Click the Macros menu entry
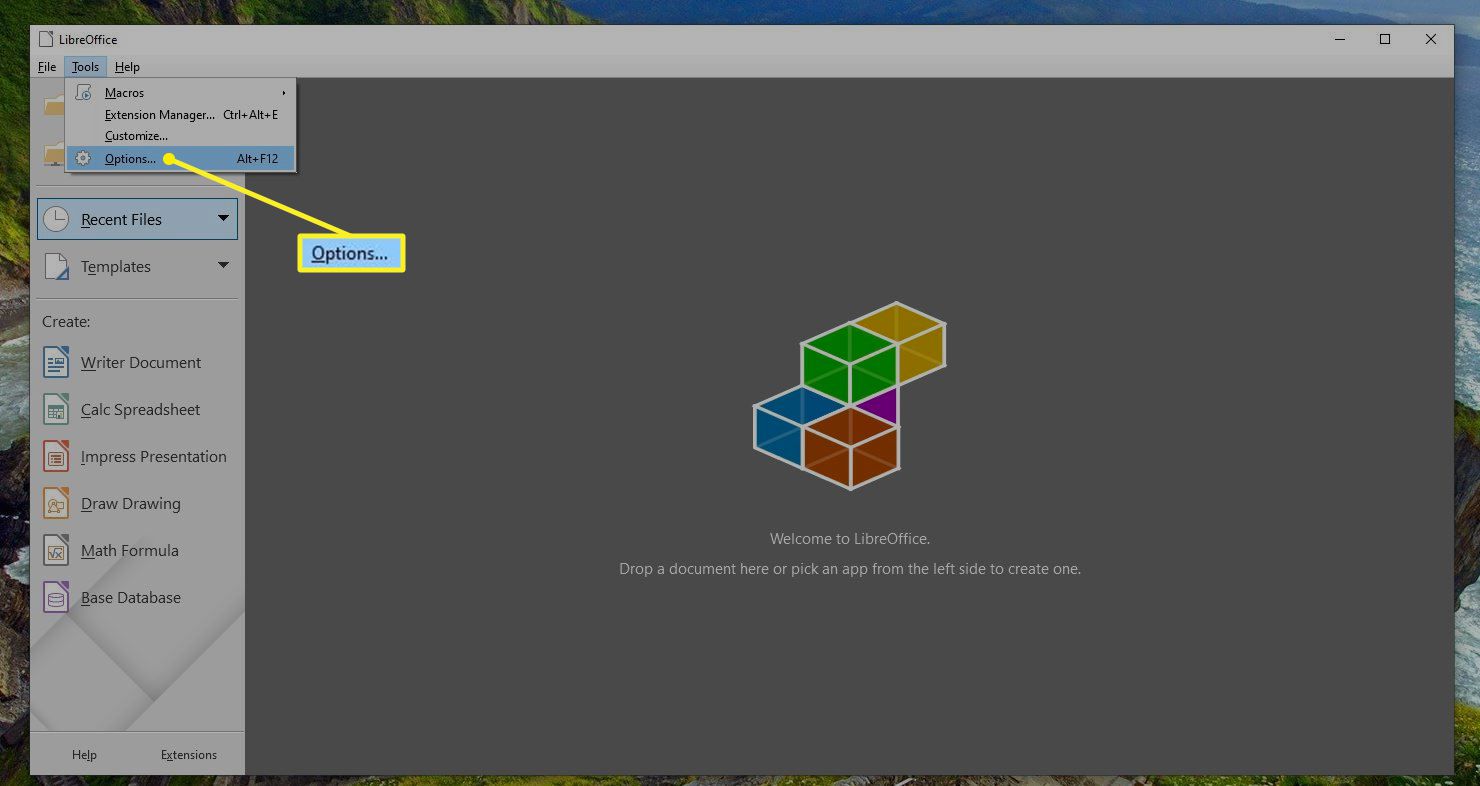The height and width of the screenshot is (786, 1480). [x=181, y=92]
